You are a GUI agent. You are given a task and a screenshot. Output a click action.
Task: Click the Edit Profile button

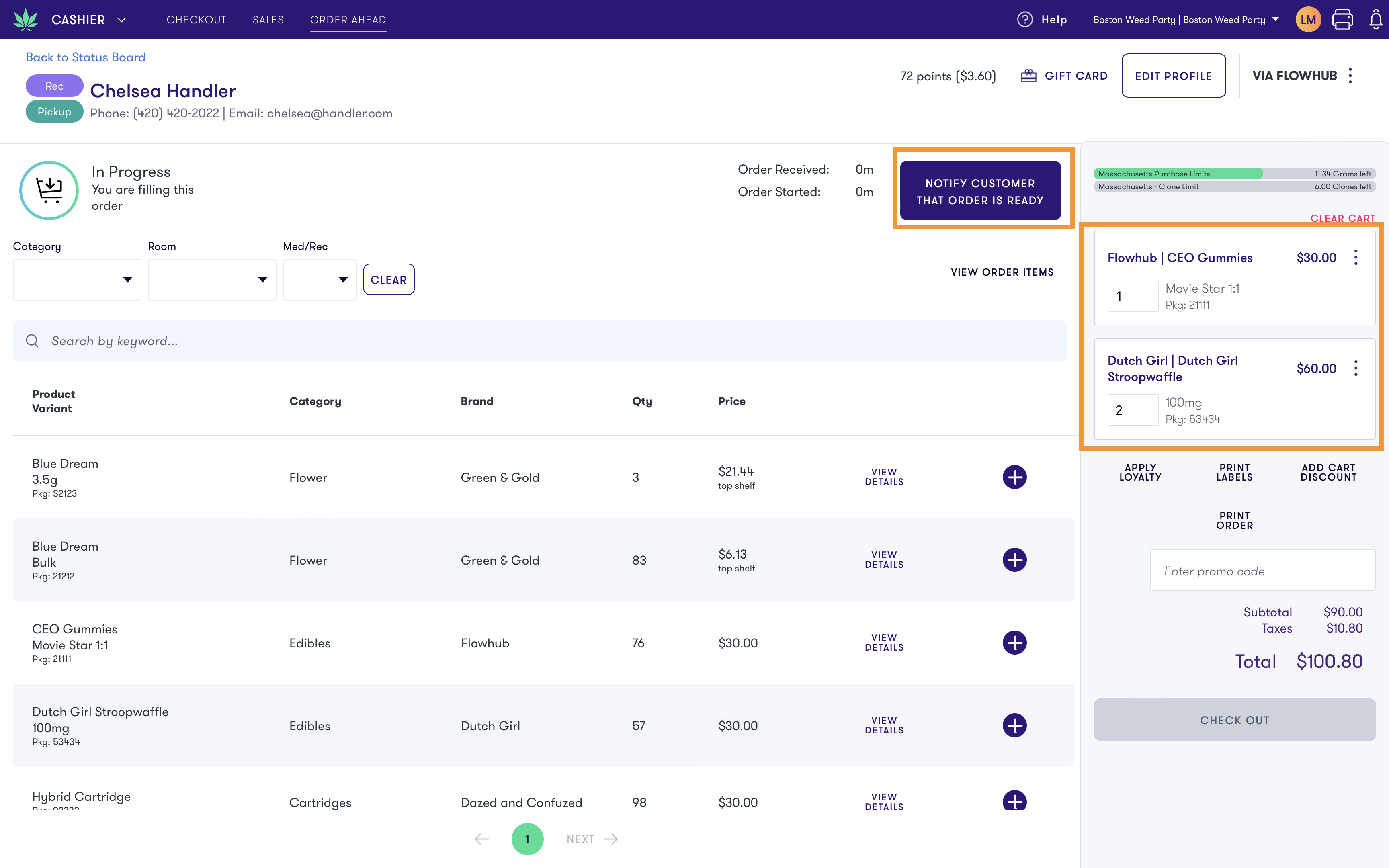click(1173, 76)
